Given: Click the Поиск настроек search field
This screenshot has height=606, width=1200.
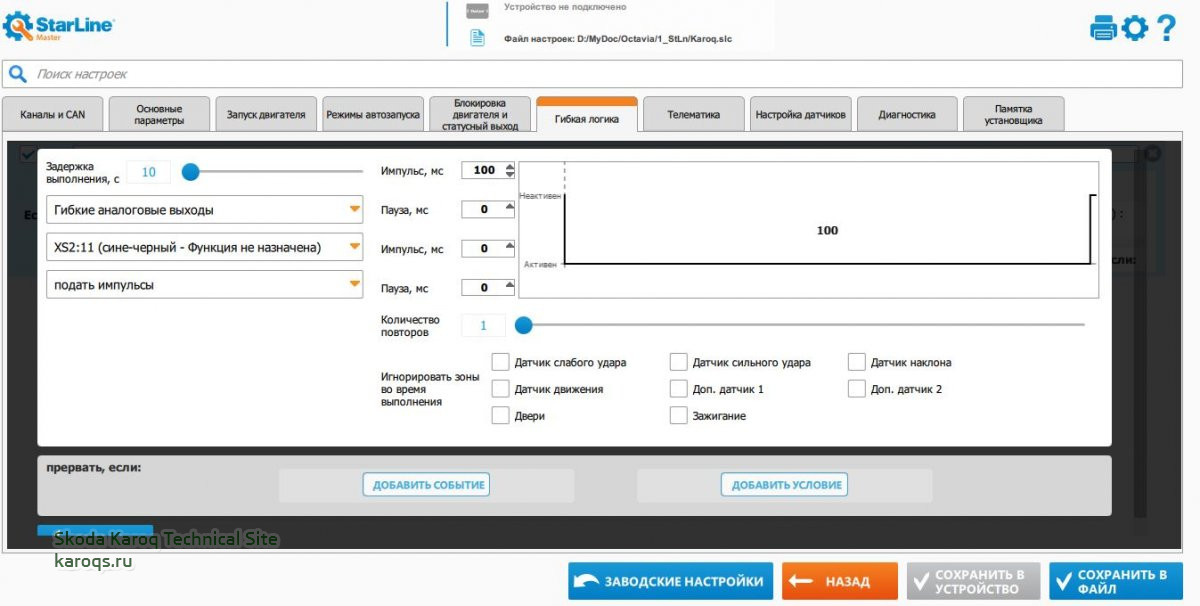Looking at the screenshot, I should point(600,74).
